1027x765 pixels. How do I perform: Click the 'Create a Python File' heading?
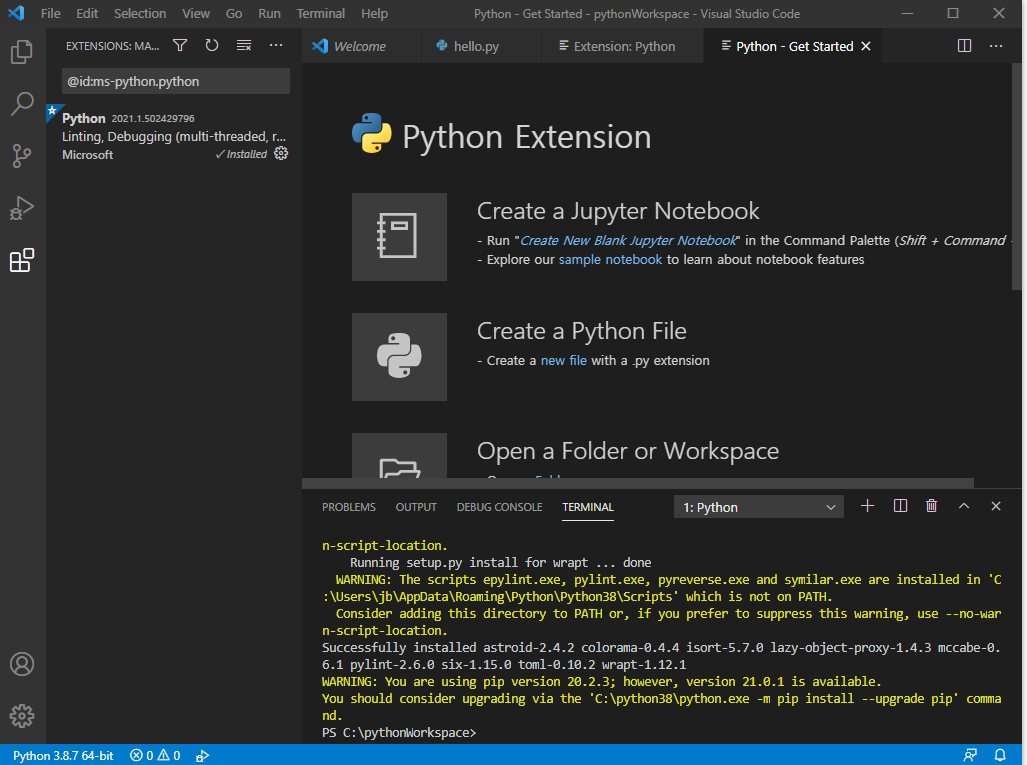[582, 331]
